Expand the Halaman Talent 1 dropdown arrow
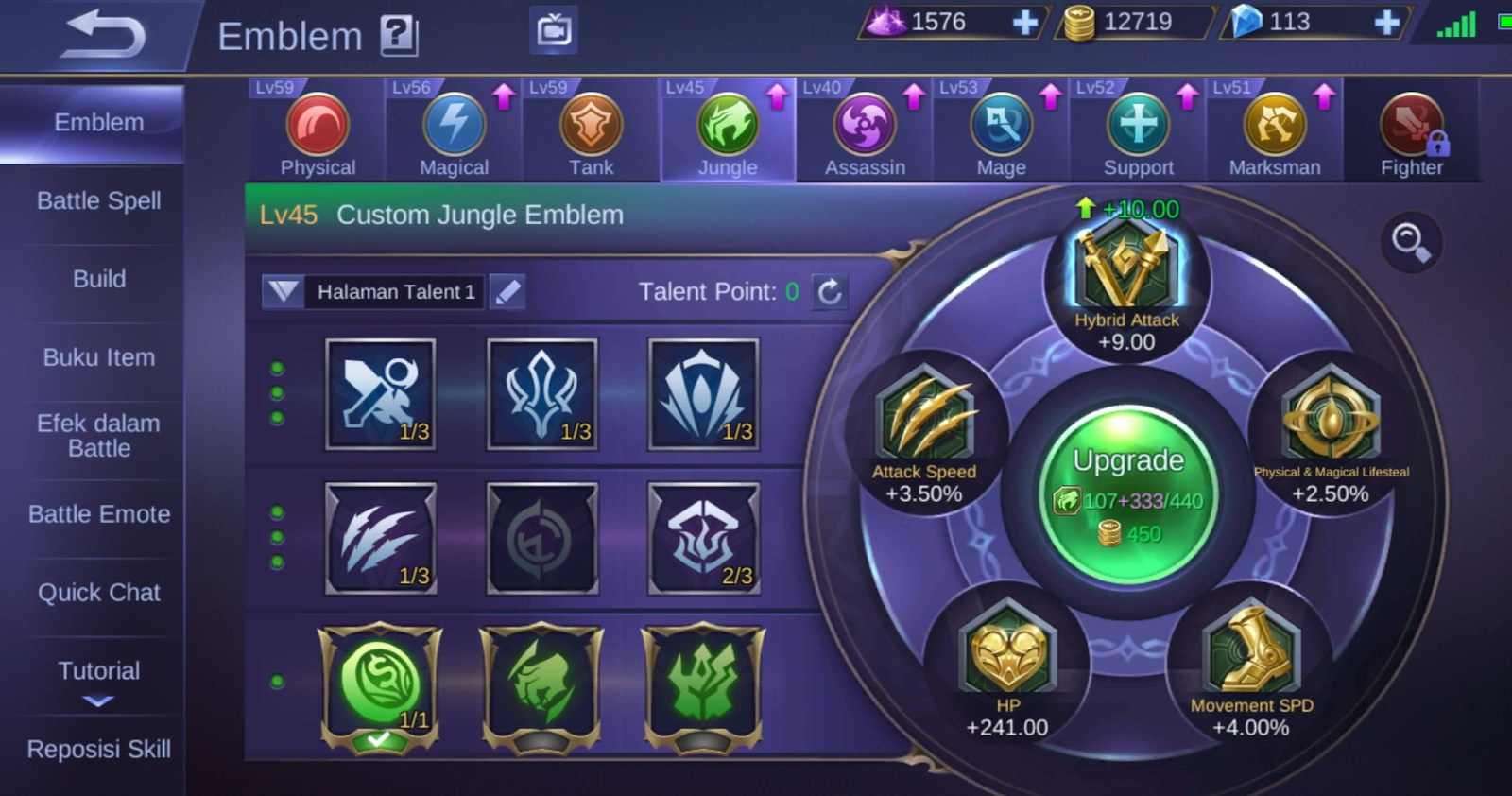The height and width of the screenshot is (796, 1512). point(283,291)
